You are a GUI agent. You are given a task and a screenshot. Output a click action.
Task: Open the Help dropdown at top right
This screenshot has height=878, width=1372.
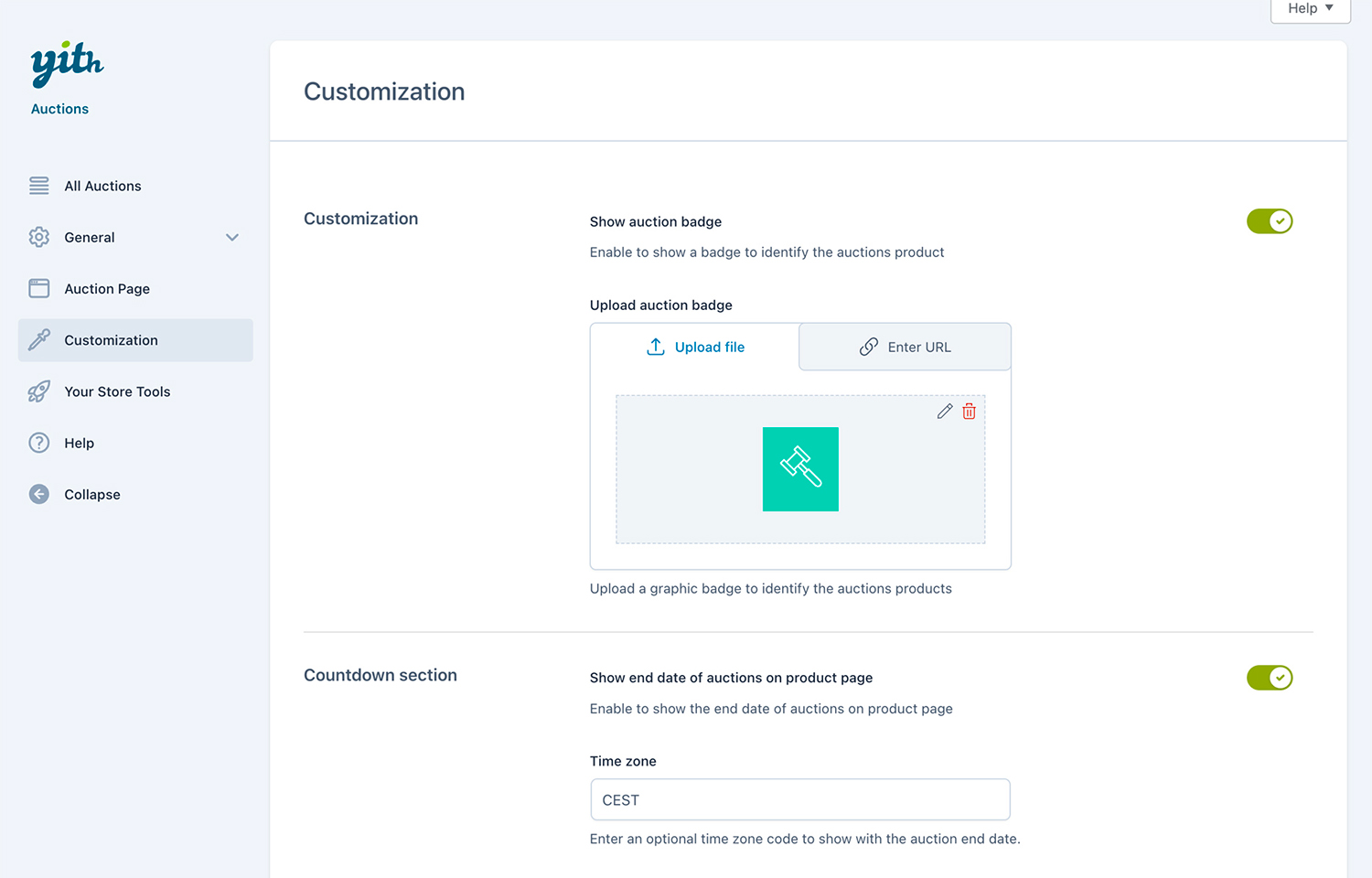click(x=1310, y=9)
